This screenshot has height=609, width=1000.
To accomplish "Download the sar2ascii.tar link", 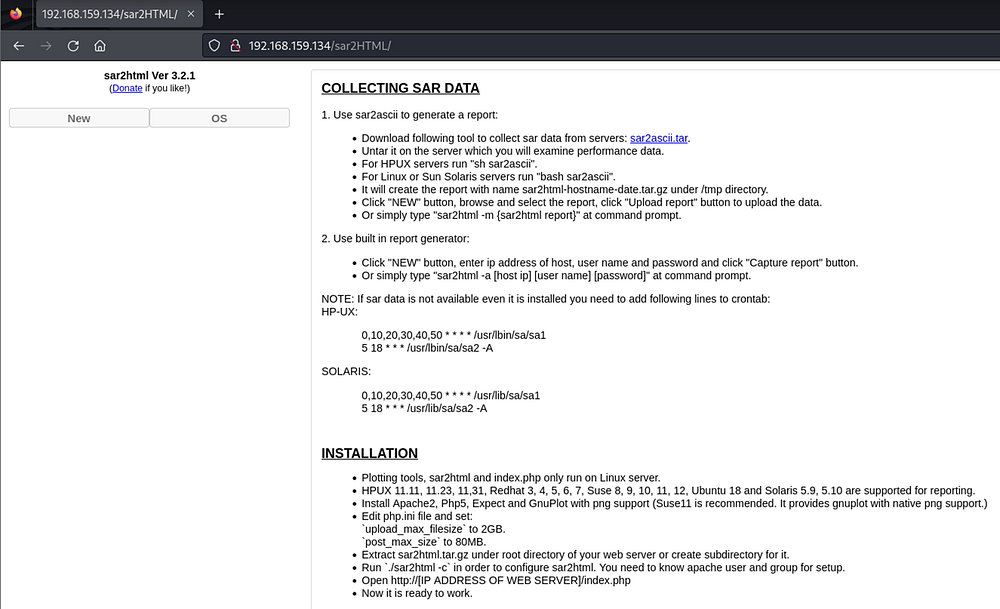I will 659,138.
